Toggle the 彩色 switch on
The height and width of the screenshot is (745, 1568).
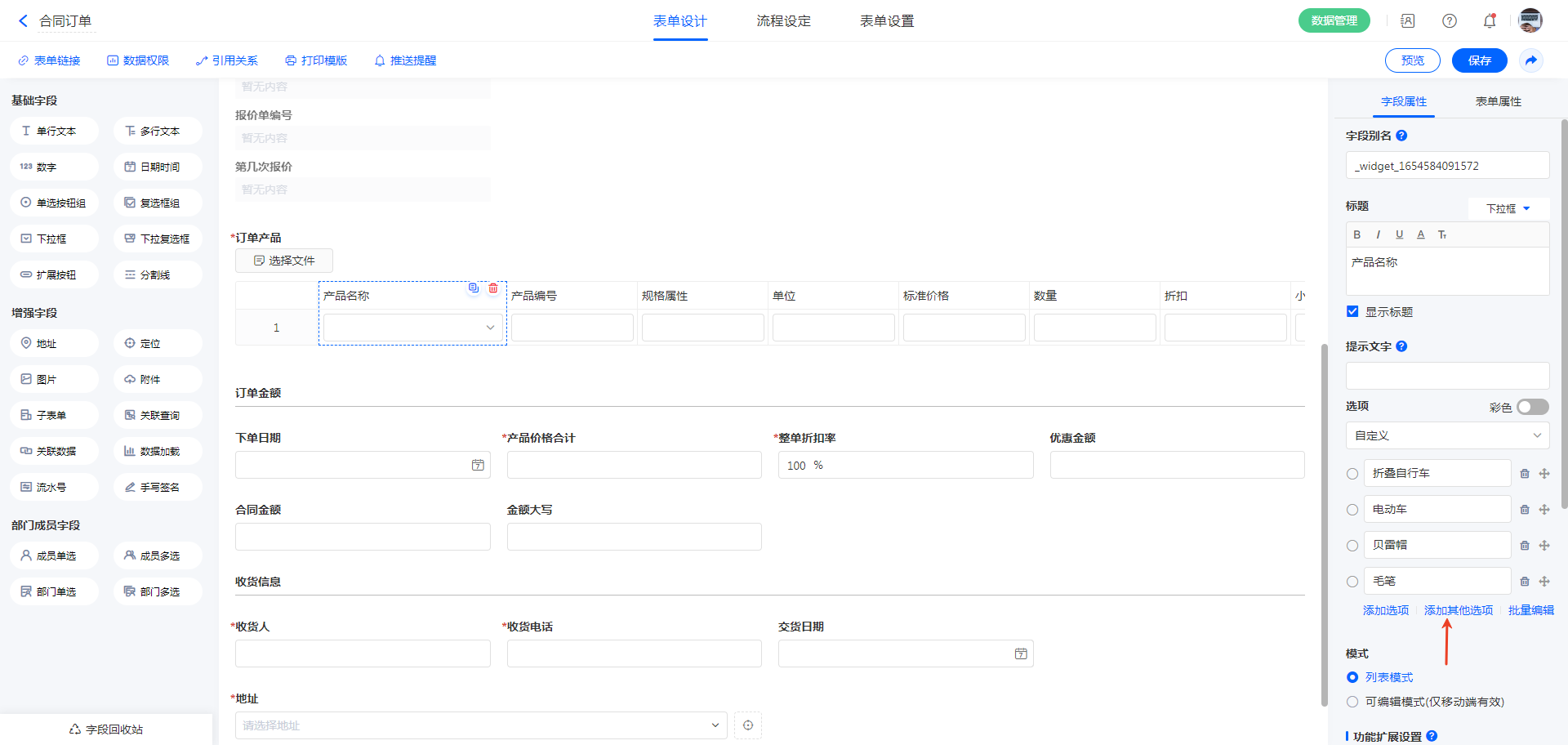pyautogui.click(x=1532, y=407)
